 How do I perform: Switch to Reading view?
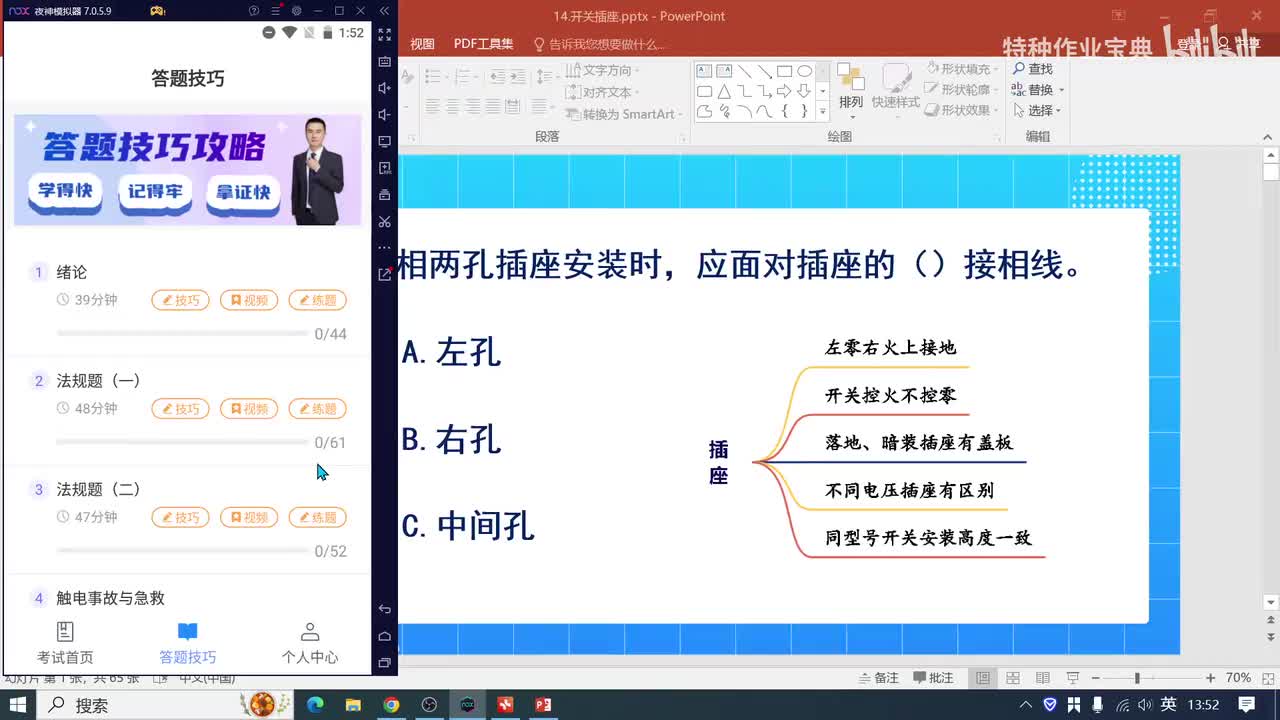pos(1042,678)
